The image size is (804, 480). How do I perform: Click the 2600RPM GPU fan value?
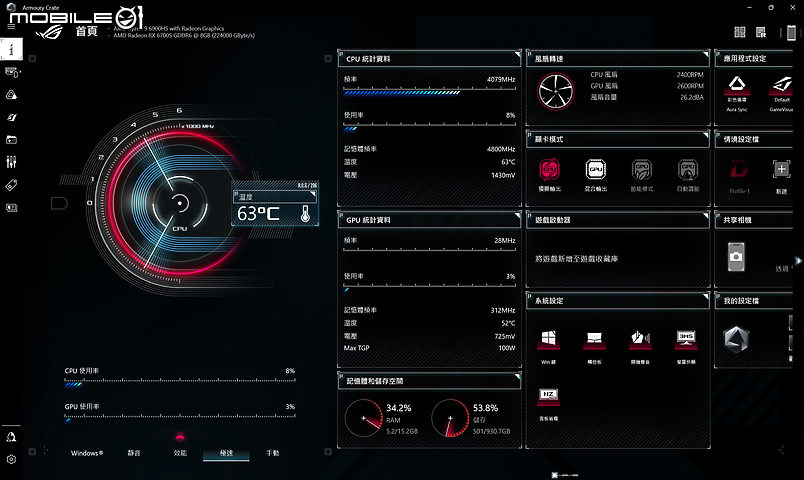pos(690,86)
